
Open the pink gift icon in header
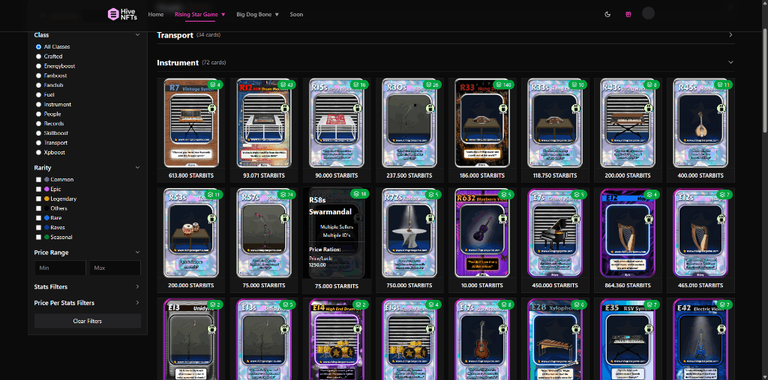pyautogui.click(x=628, y=14)
